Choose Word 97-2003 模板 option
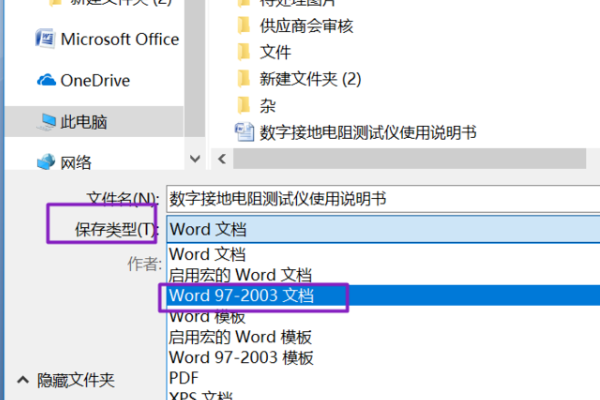The height and width of the screenshot is (400, 600). (x=384, y=358)
